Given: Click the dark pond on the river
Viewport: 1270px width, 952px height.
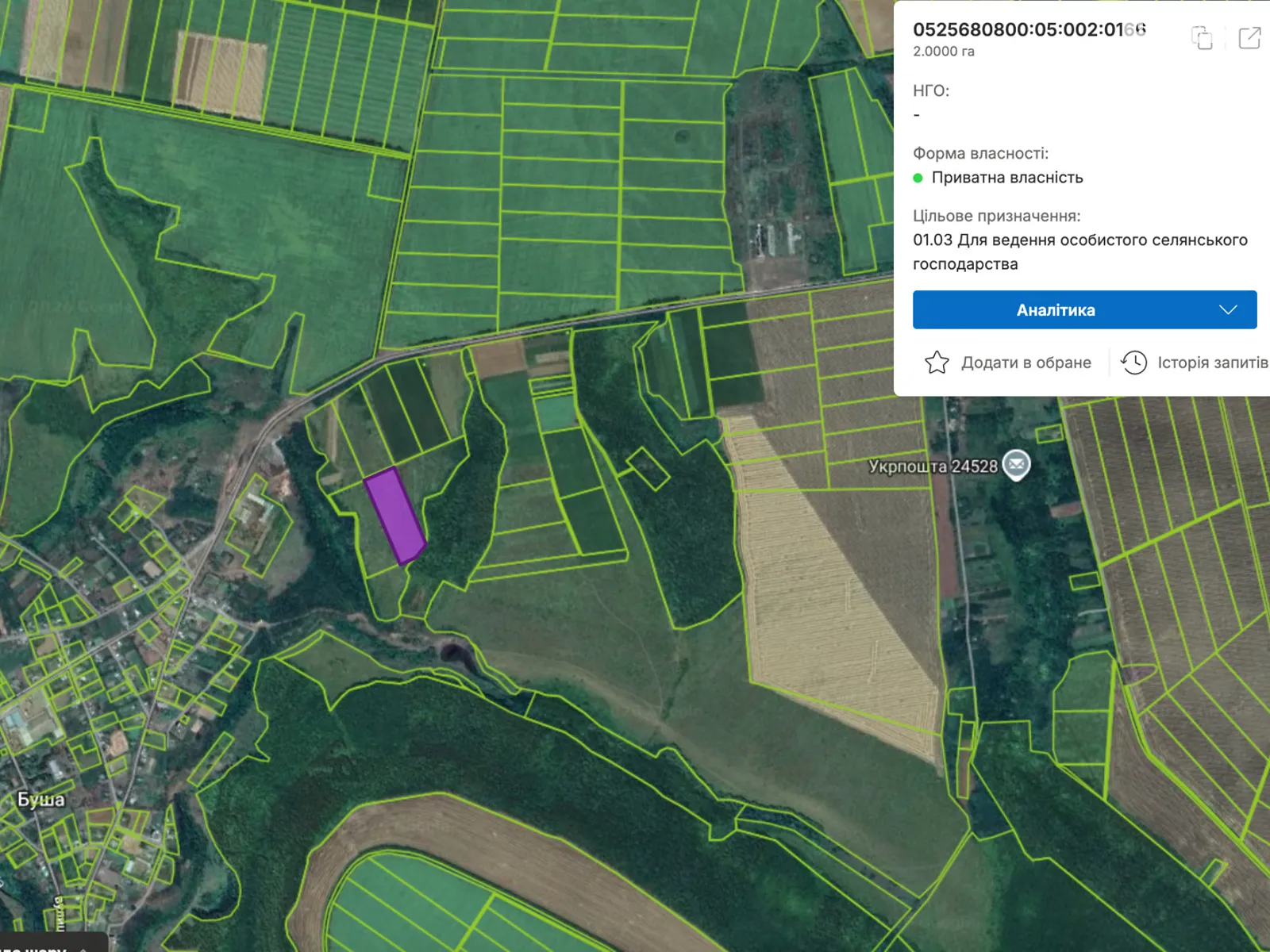Looking at the screenshot, I should point(452,653).
